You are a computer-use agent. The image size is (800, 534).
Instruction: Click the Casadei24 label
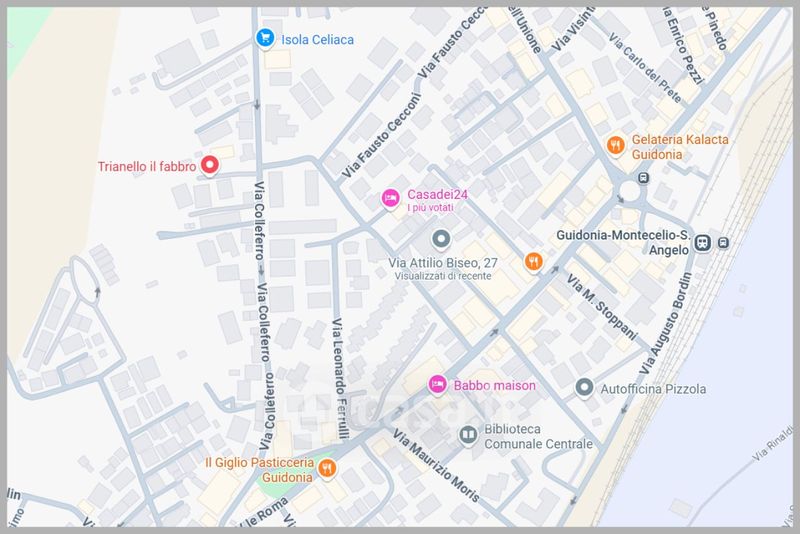(x=437, y=194)
